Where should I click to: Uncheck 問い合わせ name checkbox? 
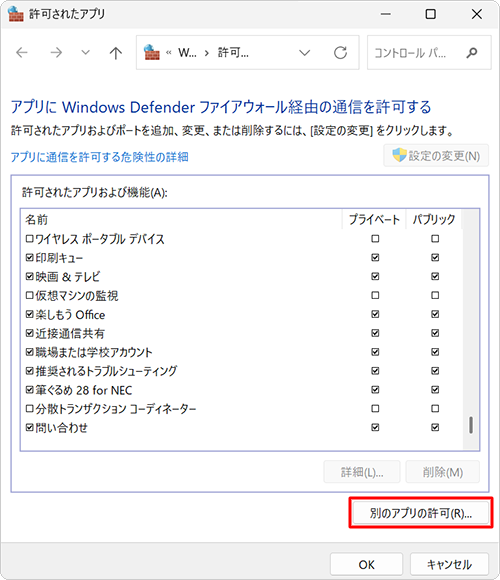pos(30,427)
